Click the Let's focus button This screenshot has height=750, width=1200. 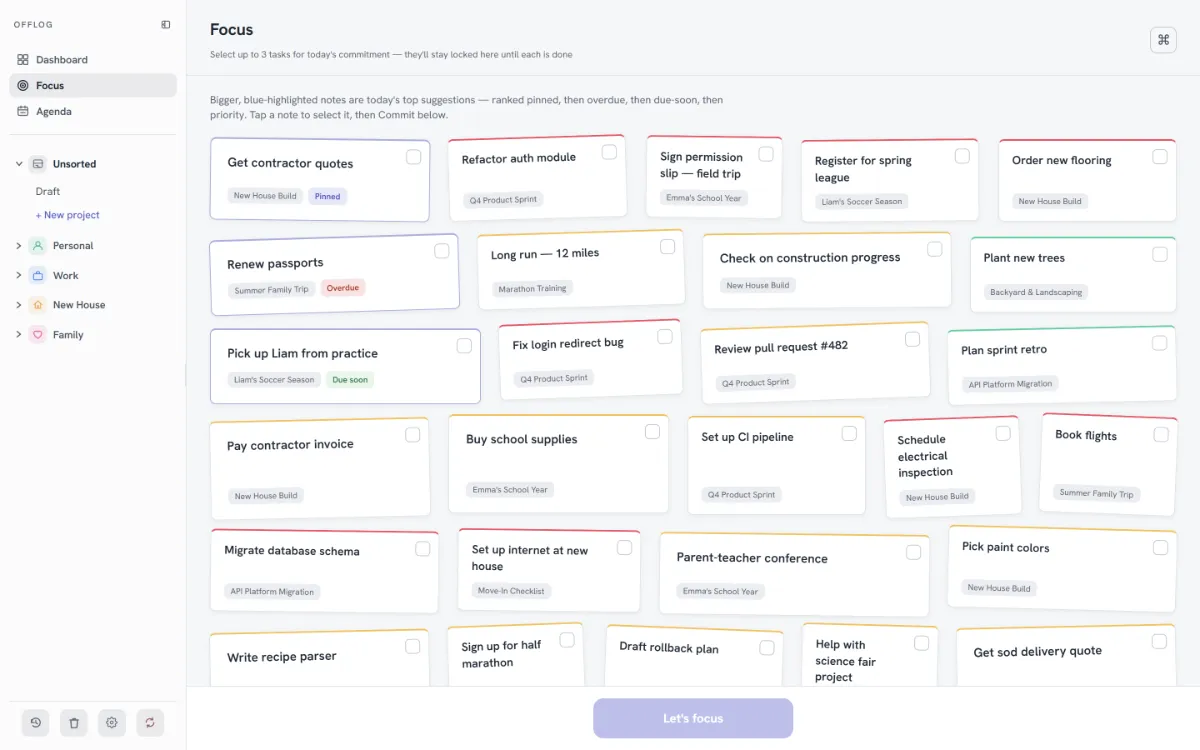693,718
